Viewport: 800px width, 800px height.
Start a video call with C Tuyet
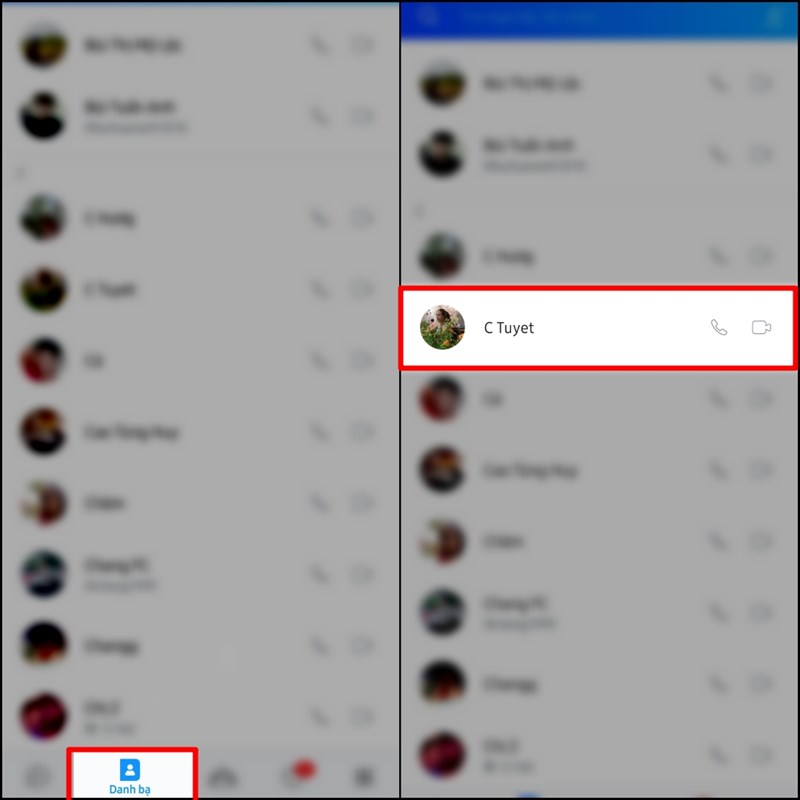pyautogui.click(x=761, y=328)
